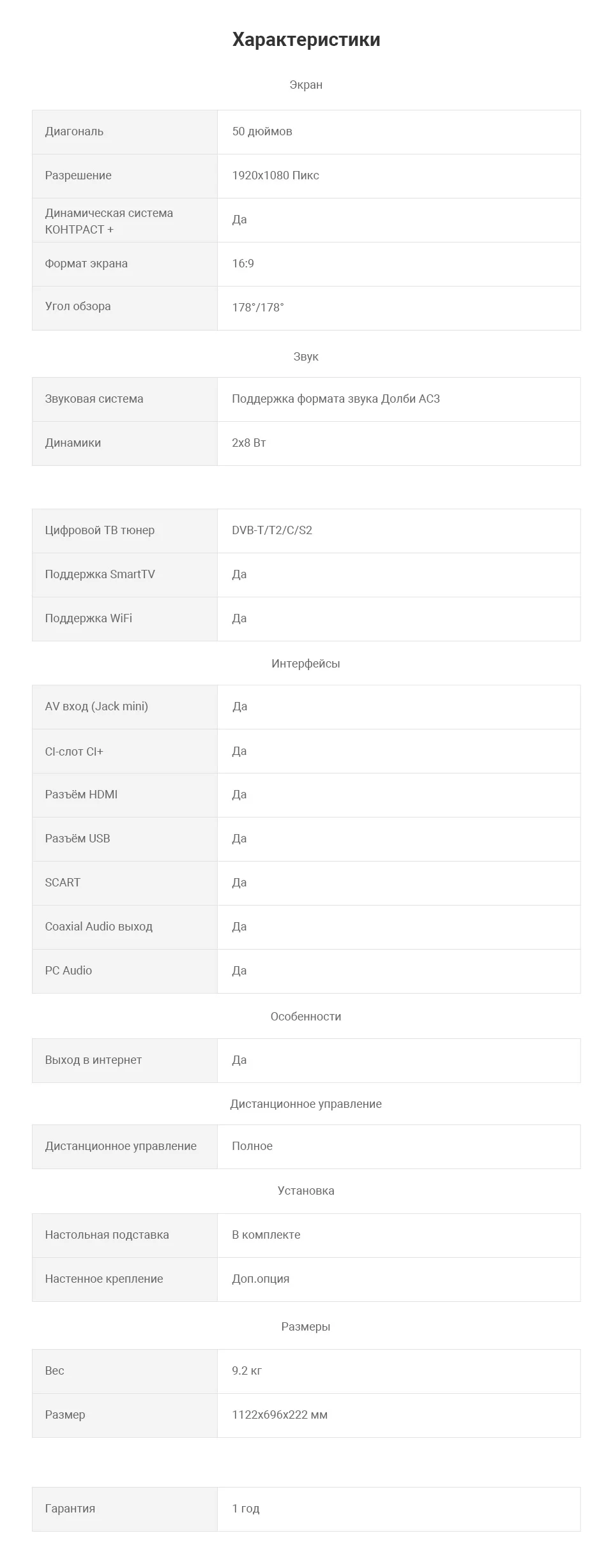This screenshot has width=613, height=1568.
Task: Select the Динамическая система КОНТРАСТ + label
Action: coord(109,221)
